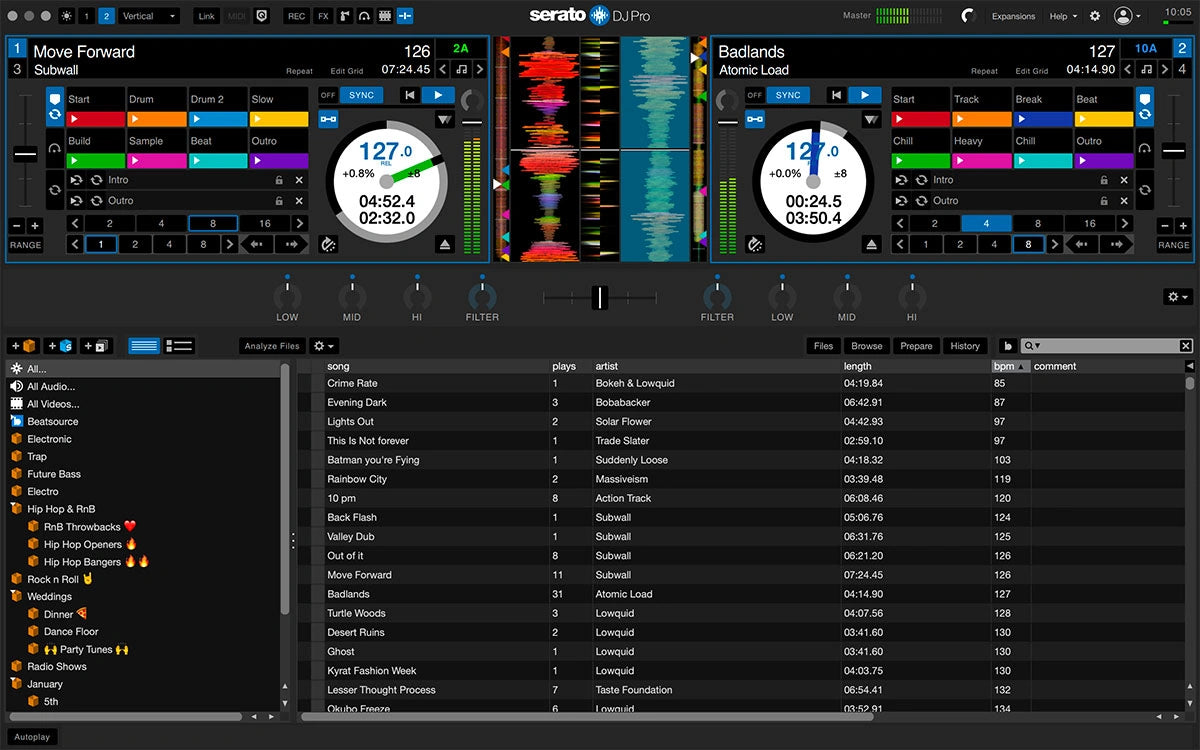The image size is (1200, 750).
Task: Click the Analyze Files button
Action: click(x=272, y=346)
